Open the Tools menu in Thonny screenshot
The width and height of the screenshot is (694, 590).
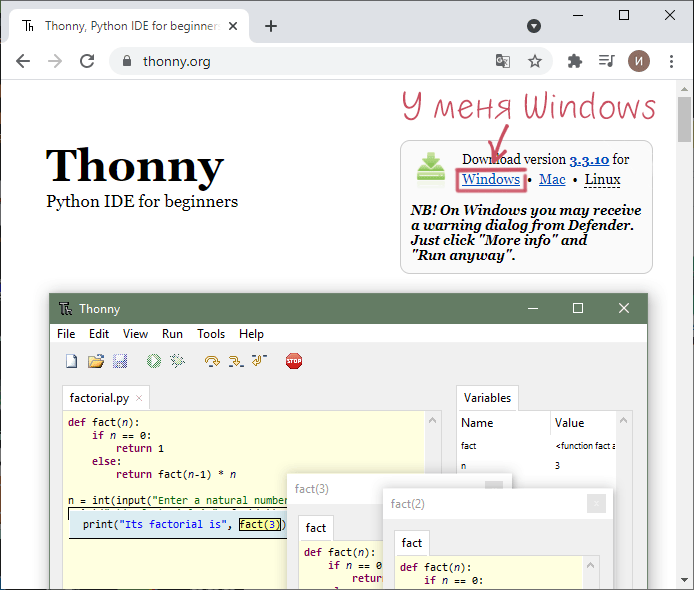click(211, 334)
